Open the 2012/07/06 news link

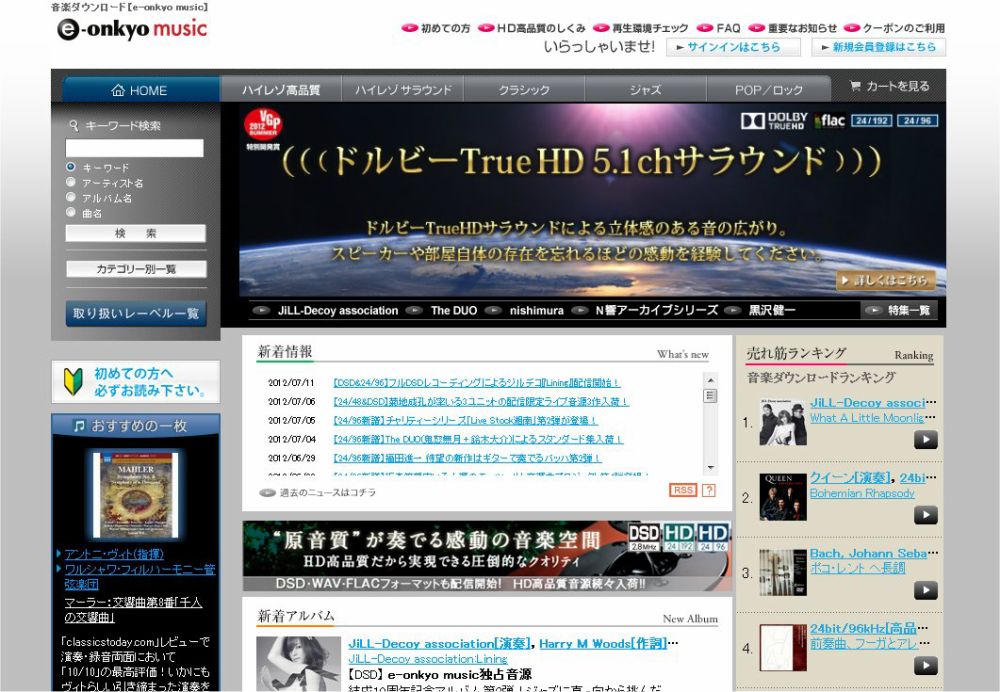pyautogui.click(x=481, y=402)
